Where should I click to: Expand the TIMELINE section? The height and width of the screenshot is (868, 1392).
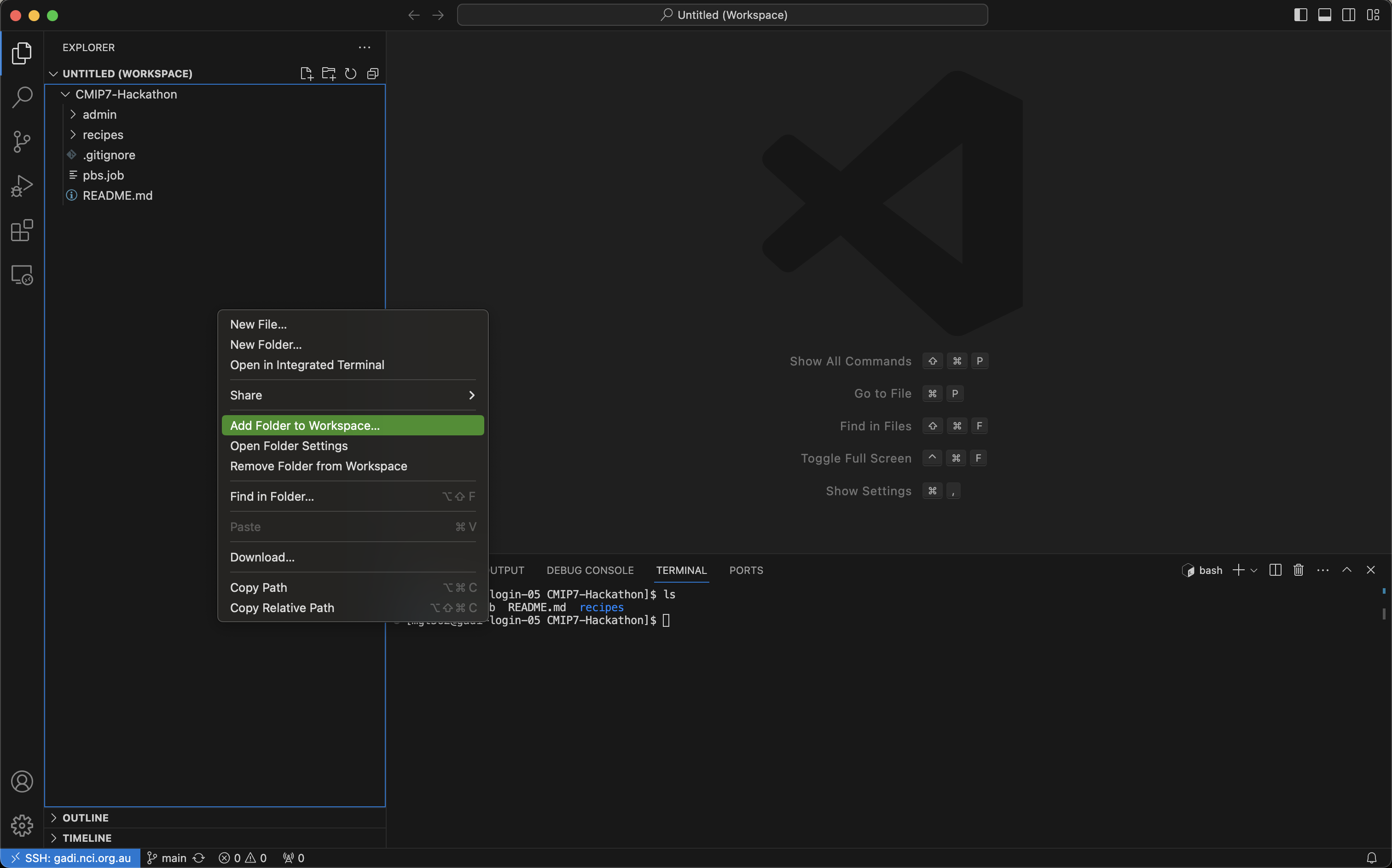click(x=215, y=838)
